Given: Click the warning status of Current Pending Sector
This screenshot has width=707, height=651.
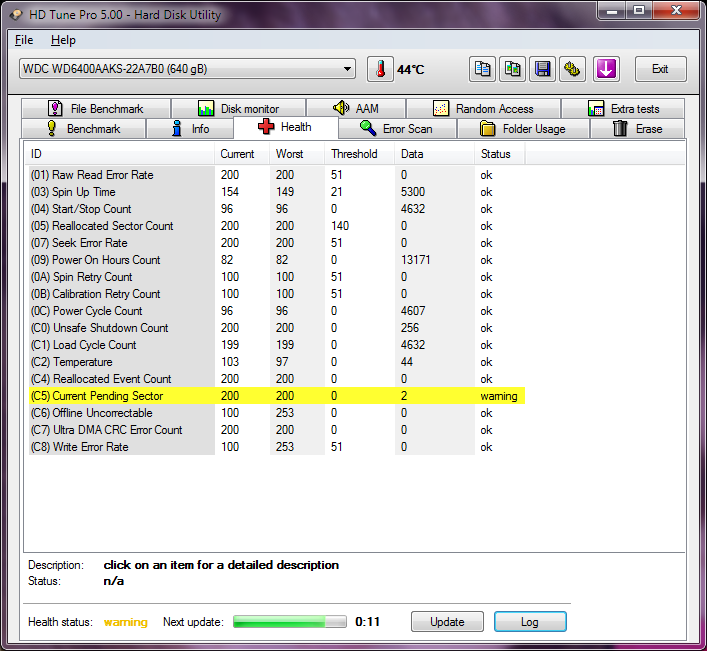Looking at the screenshot, I should pyautogui.click(x=499, y=396).
